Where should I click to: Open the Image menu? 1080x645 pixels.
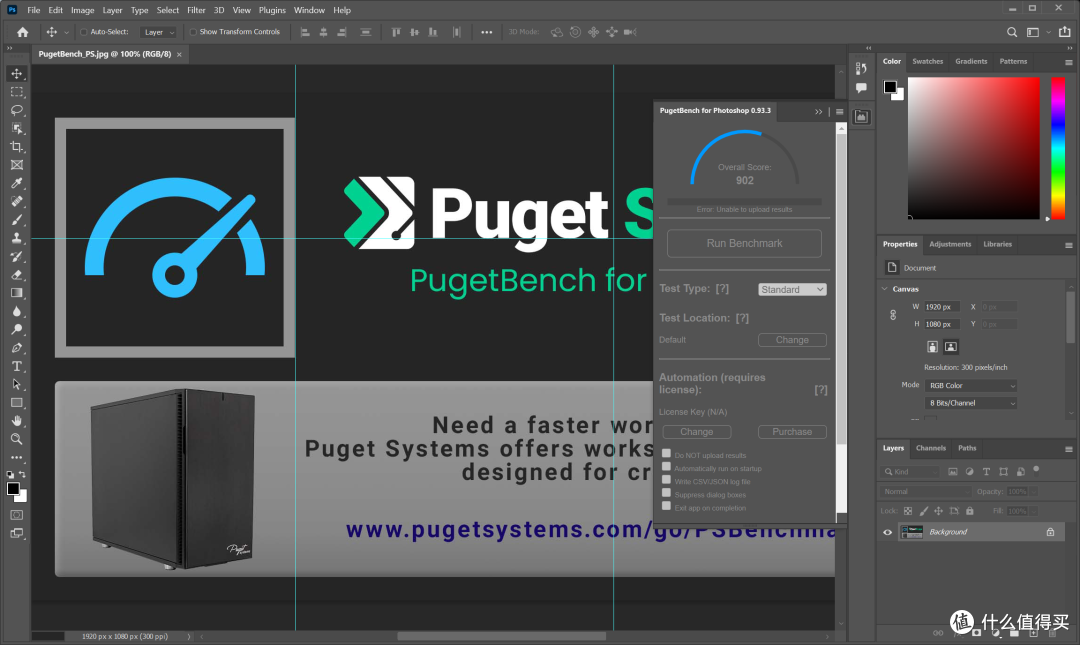[x=83, y=10]
